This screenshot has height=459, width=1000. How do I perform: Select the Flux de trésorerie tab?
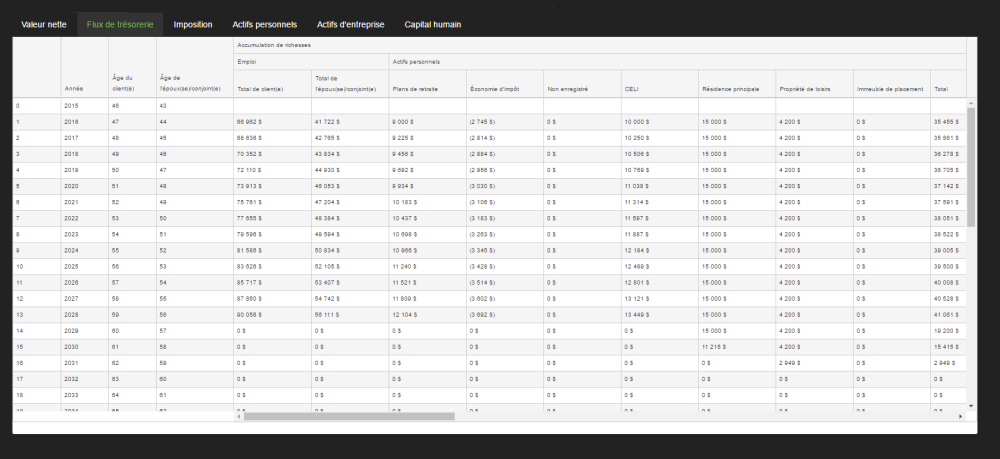click(x=120, y=24)
